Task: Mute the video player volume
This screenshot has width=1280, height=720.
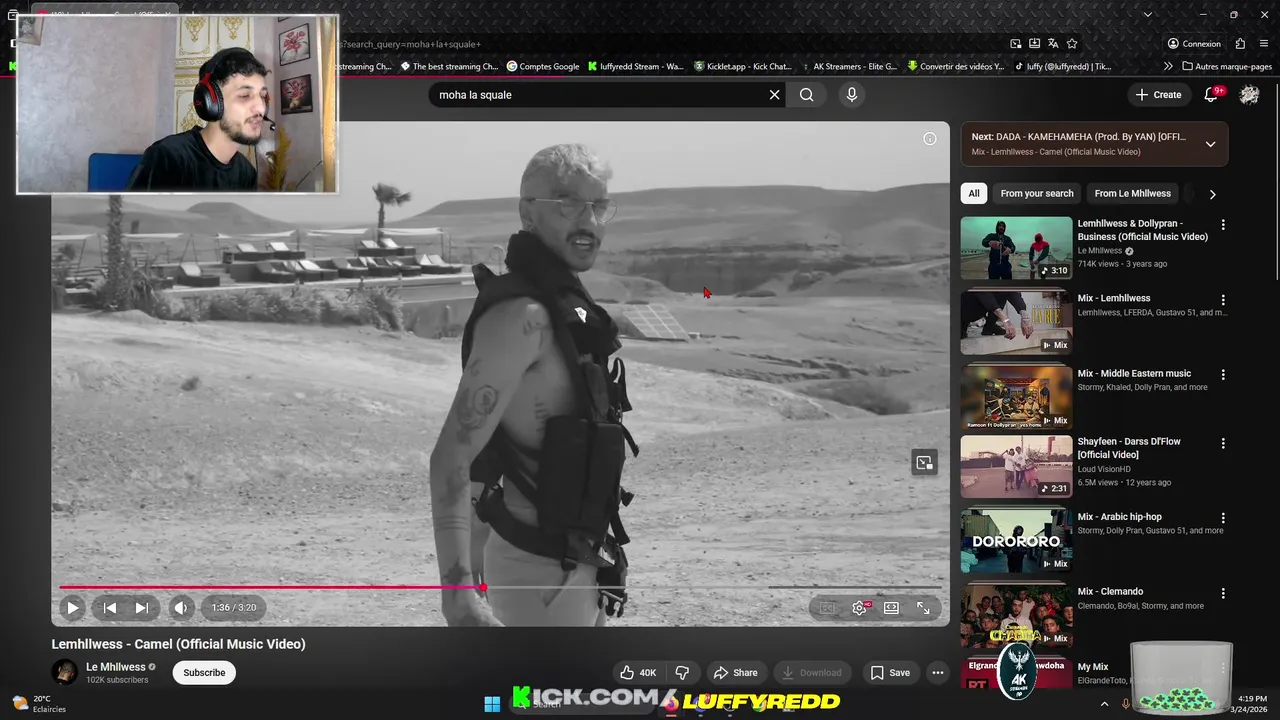Action: [x=180, y=607]
